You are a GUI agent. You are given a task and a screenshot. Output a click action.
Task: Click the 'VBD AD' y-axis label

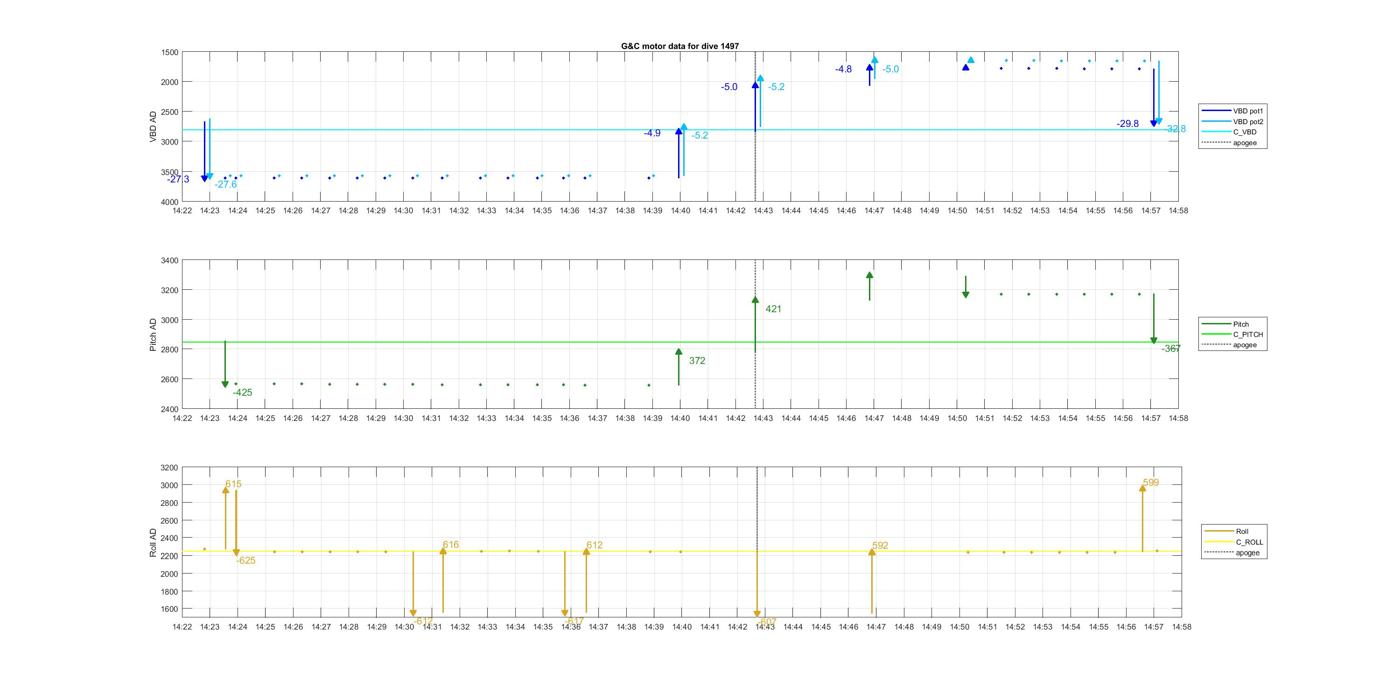click(x=153, y=127)
